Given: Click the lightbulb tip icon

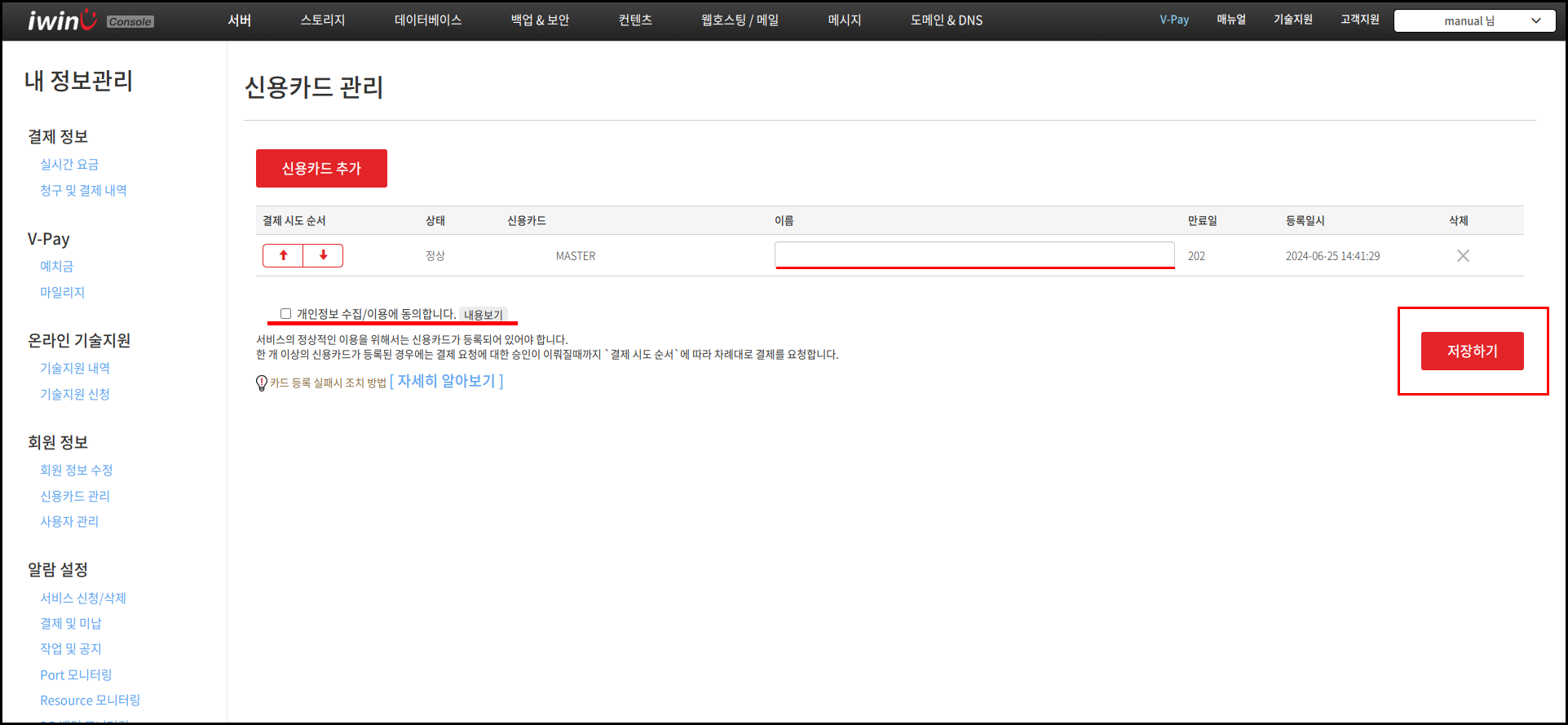Looking at the screenshot, I should [262, 382].
